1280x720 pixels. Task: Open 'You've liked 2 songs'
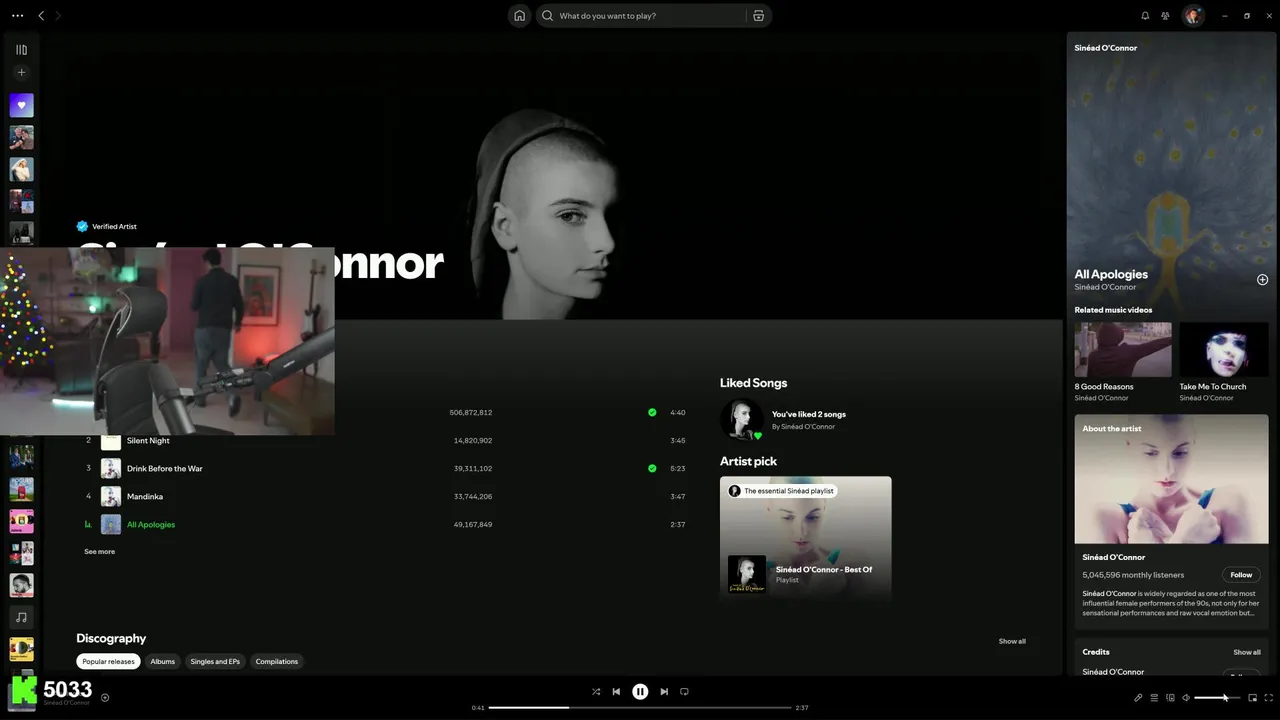click(809, 414)
